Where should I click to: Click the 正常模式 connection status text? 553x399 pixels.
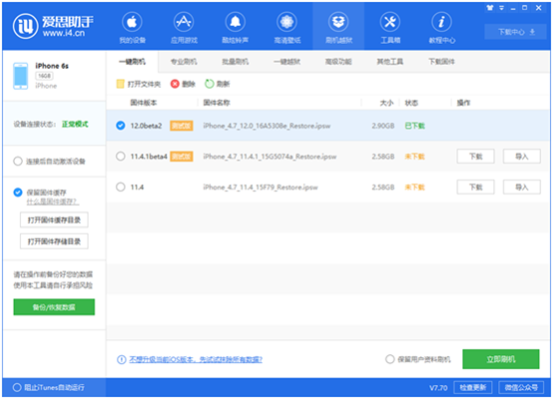pos(75,124)
